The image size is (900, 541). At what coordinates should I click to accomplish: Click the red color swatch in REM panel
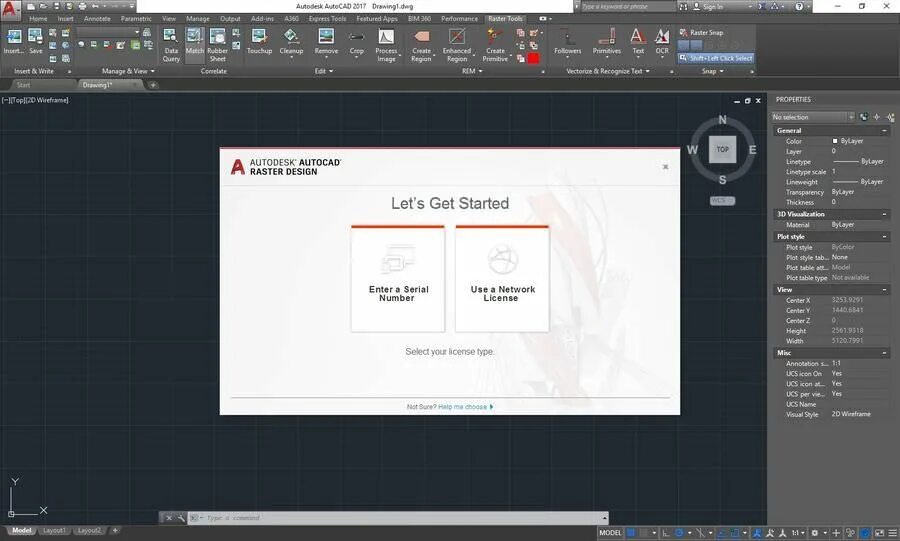533,59
